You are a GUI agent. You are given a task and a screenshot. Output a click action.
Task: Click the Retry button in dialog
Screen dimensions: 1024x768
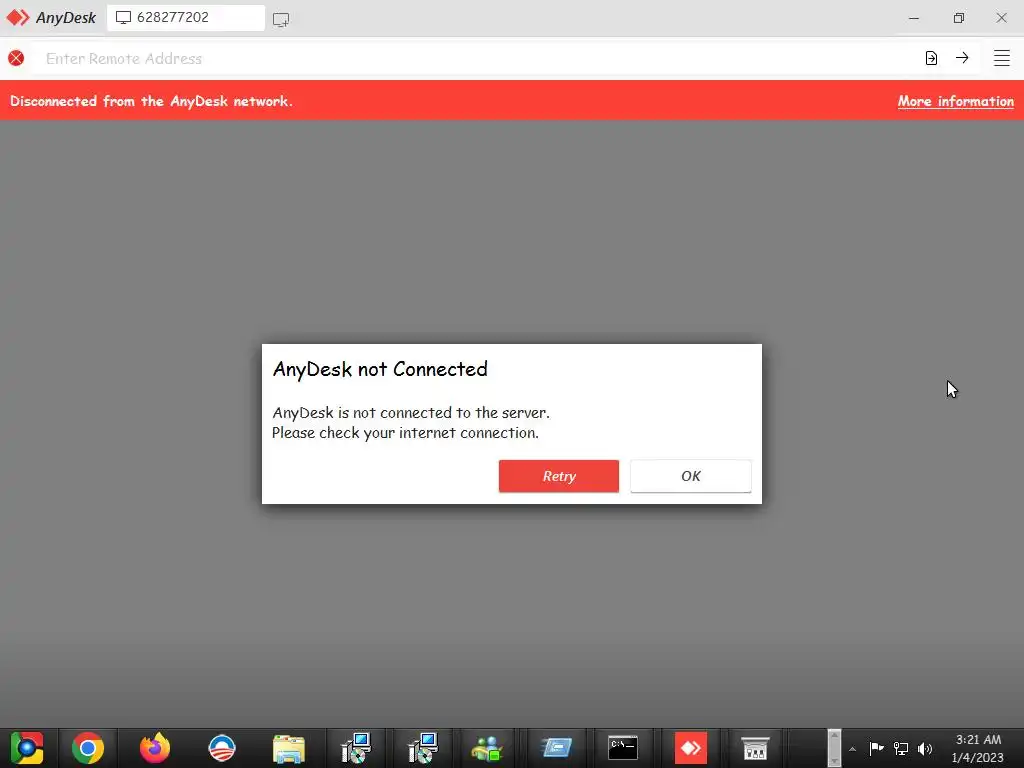coord(558,476)
